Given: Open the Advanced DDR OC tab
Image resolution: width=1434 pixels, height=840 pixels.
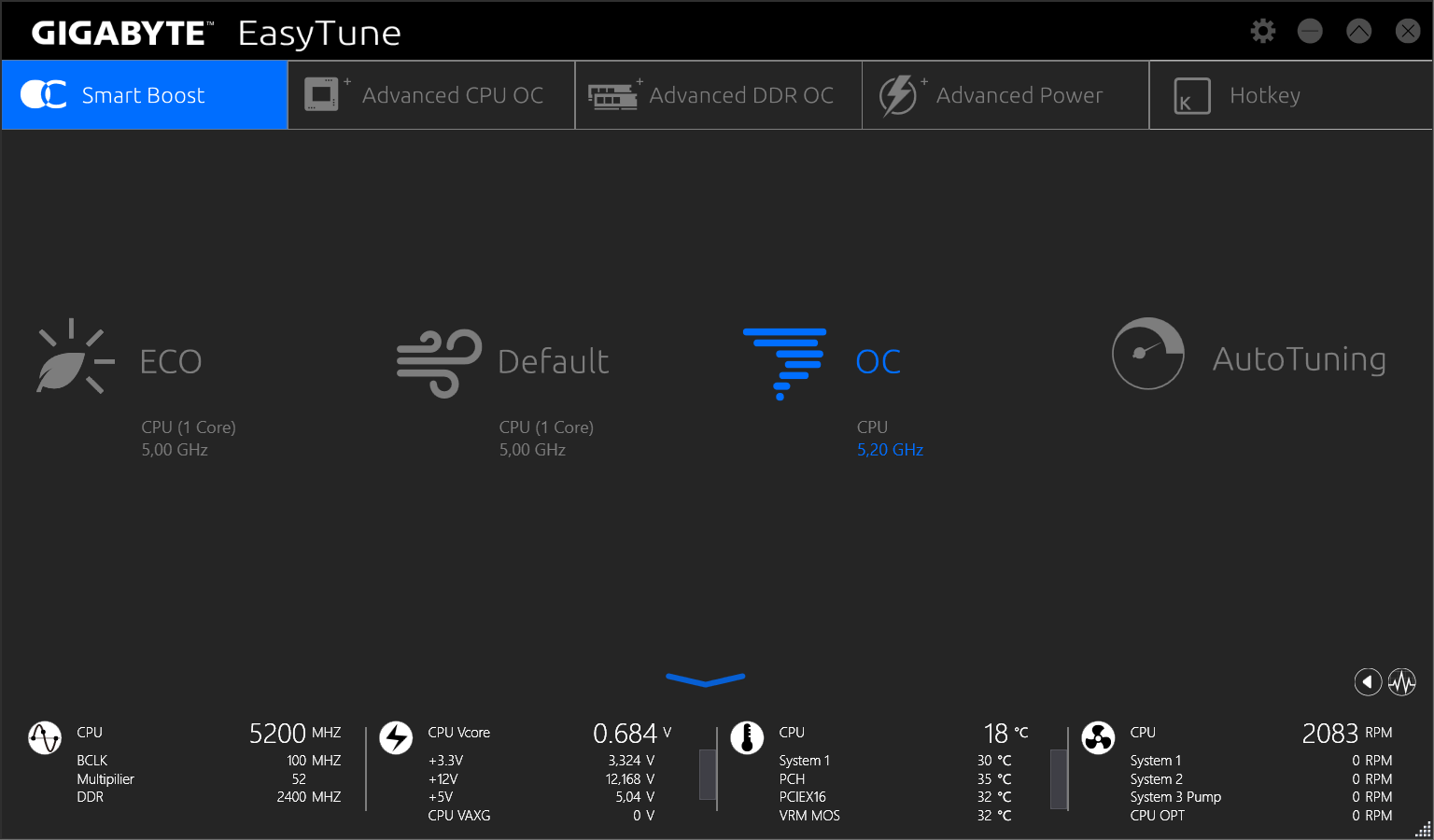Looking at the screenshot, I should (x=719, y=95).
